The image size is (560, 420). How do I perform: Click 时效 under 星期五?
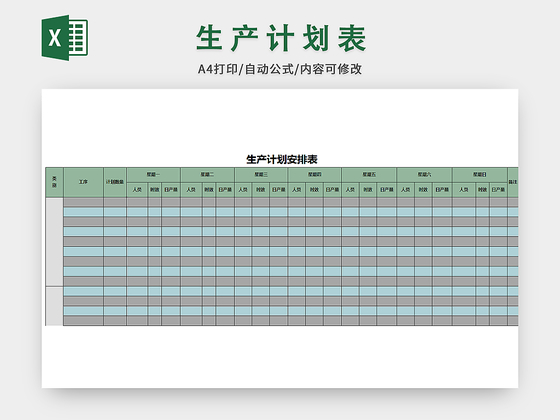tap(368, 190)
